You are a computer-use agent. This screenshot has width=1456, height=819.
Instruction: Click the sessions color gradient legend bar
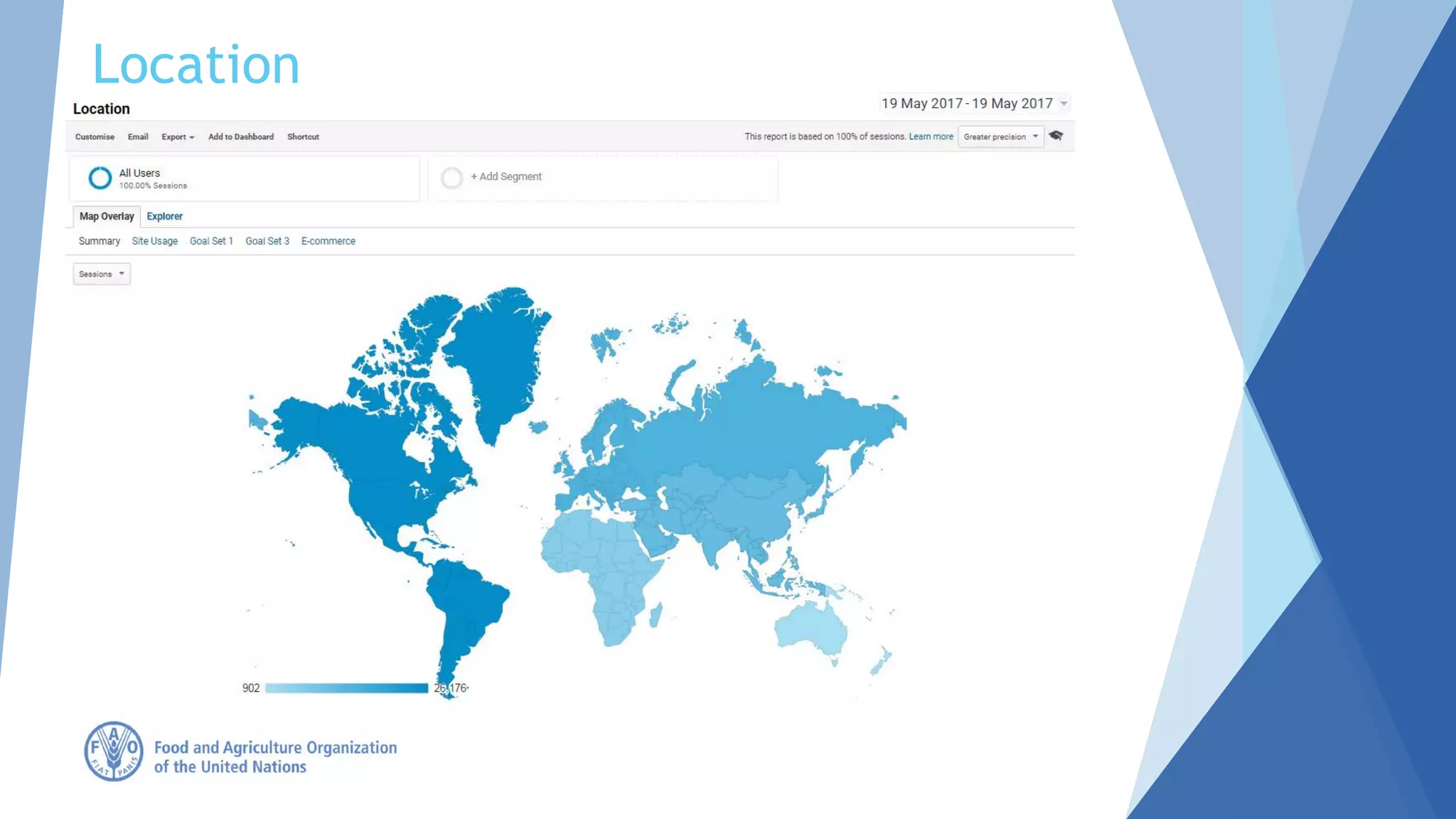tap(346, 688)
